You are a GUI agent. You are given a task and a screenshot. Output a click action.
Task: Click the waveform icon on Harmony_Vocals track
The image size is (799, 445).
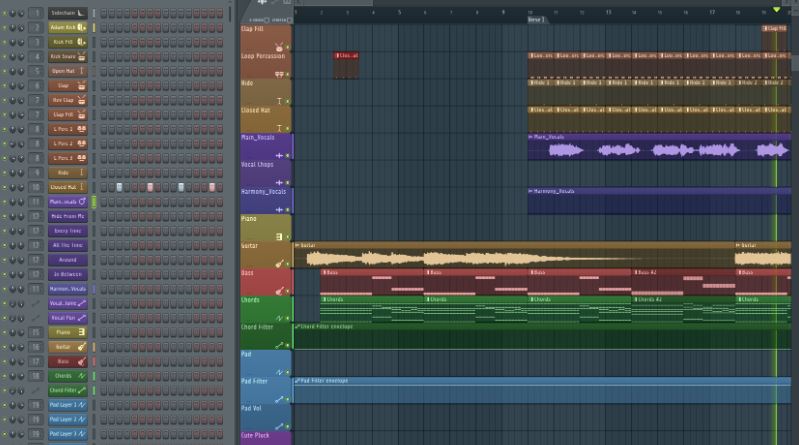point(279,210)
